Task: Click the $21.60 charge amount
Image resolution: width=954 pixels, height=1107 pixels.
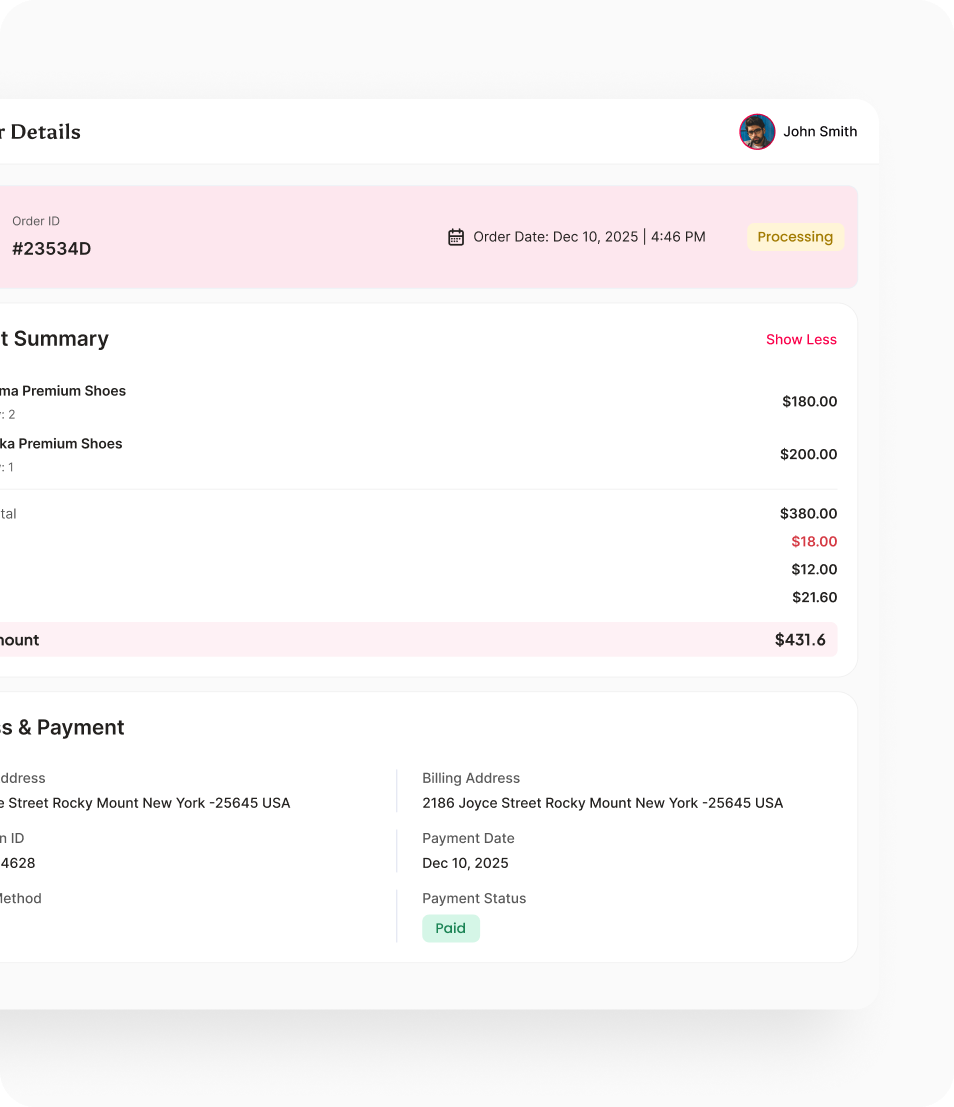Action: (814, 597)
